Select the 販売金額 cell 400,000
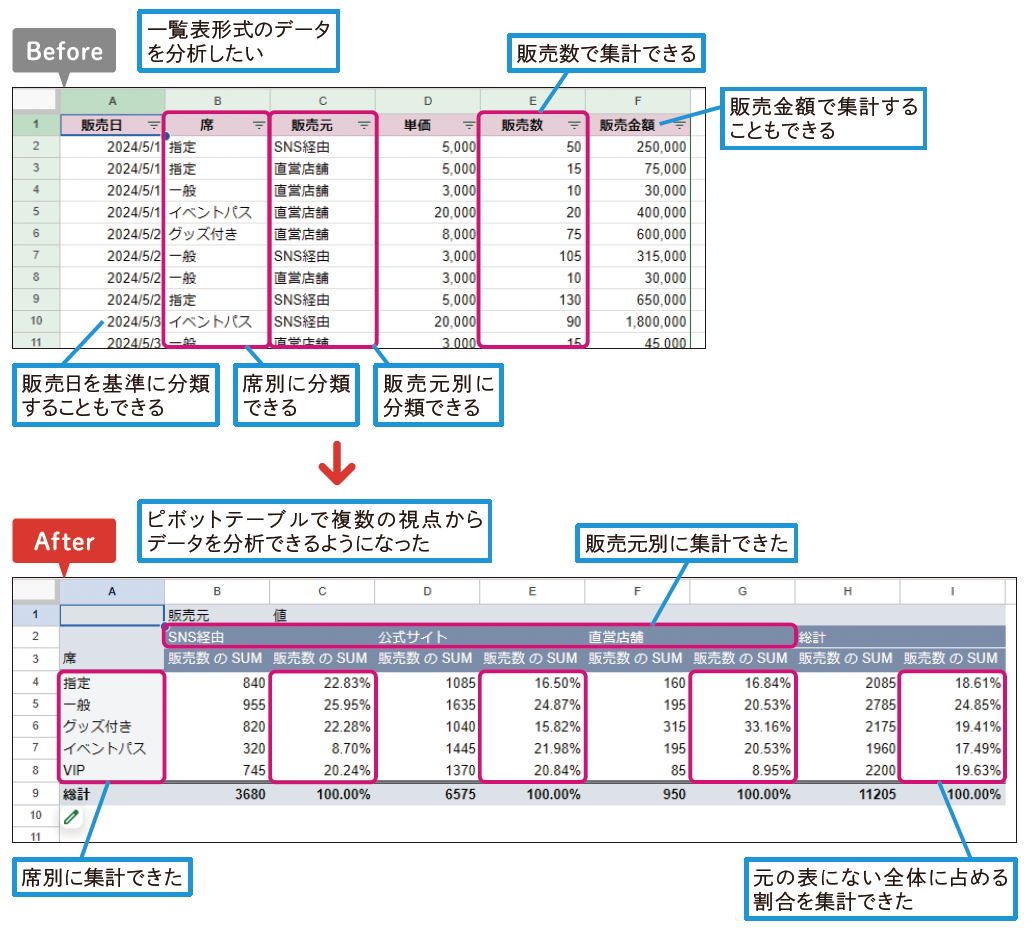 coord(638,212)
